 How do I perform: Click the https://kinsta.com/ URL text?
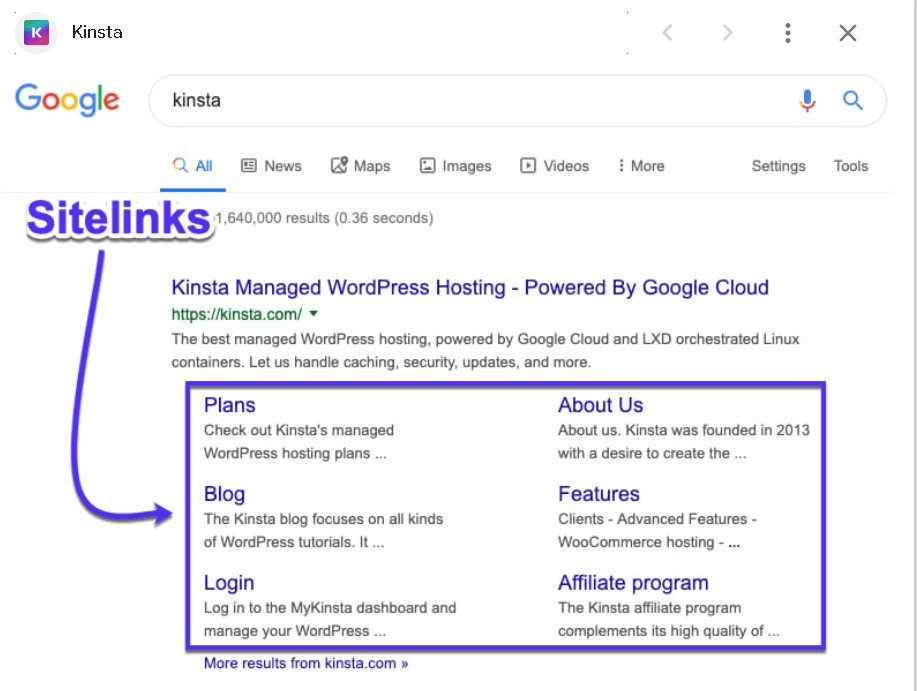tap(236, 315)
